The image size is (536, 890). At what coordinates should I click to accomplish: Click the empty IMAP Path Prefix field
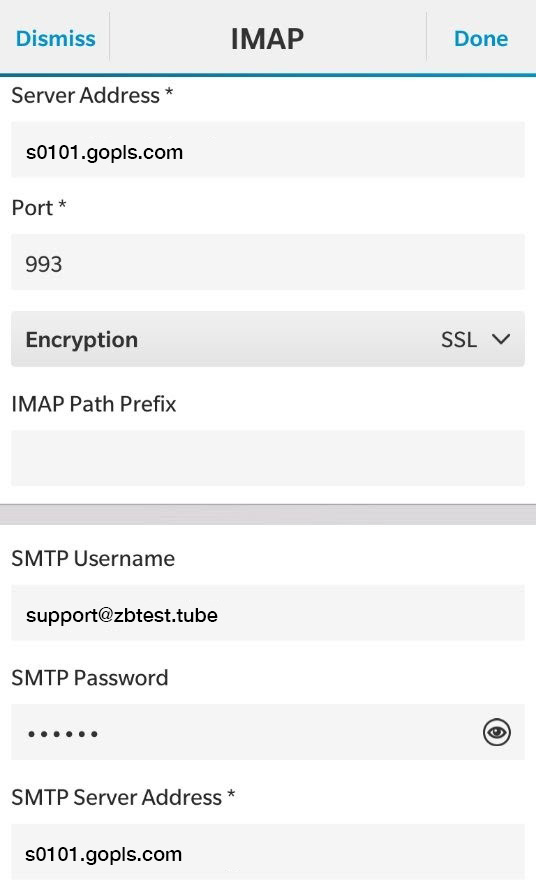click(x=267, y=457)
